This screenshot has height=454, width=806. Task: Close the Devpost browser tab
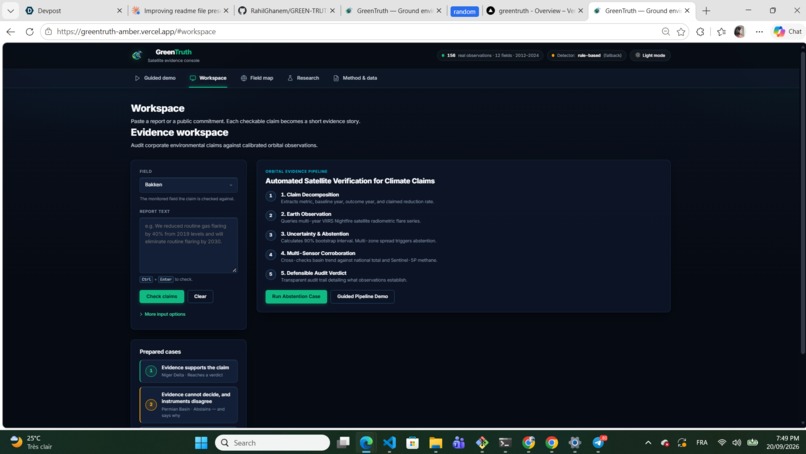click(119, 11)
